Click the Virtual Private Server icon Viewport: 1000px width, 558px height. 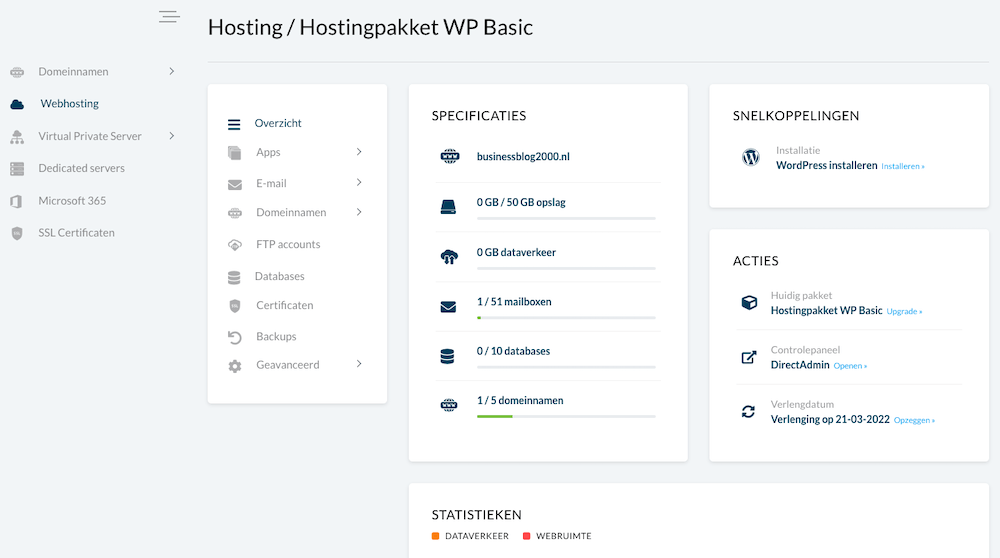tap(17, 136)
